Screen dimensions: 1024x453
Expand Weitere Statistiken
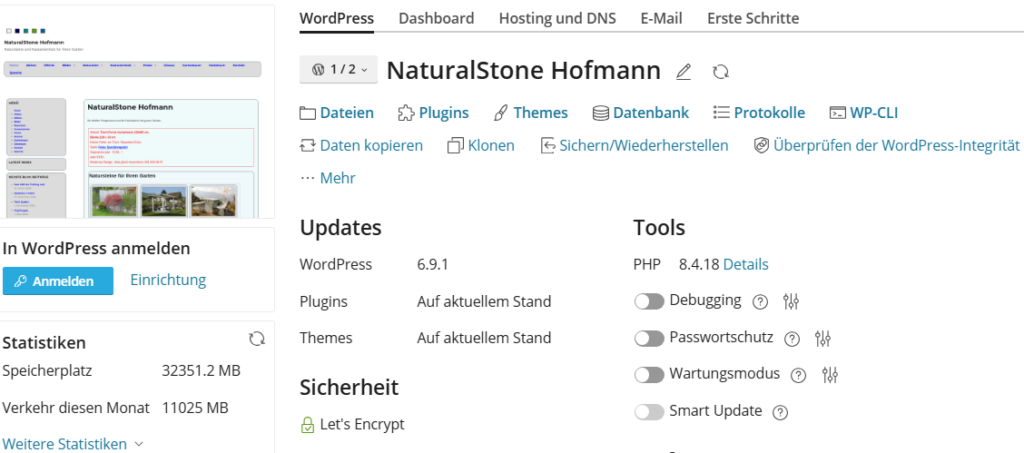pyautogui.click(x=74, y=443)
